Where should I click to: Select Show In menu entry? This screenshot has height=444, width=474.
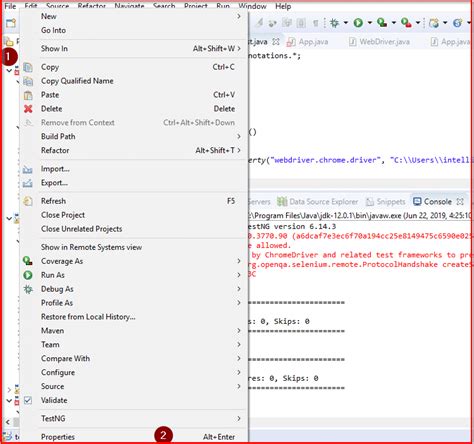(134, 48)
